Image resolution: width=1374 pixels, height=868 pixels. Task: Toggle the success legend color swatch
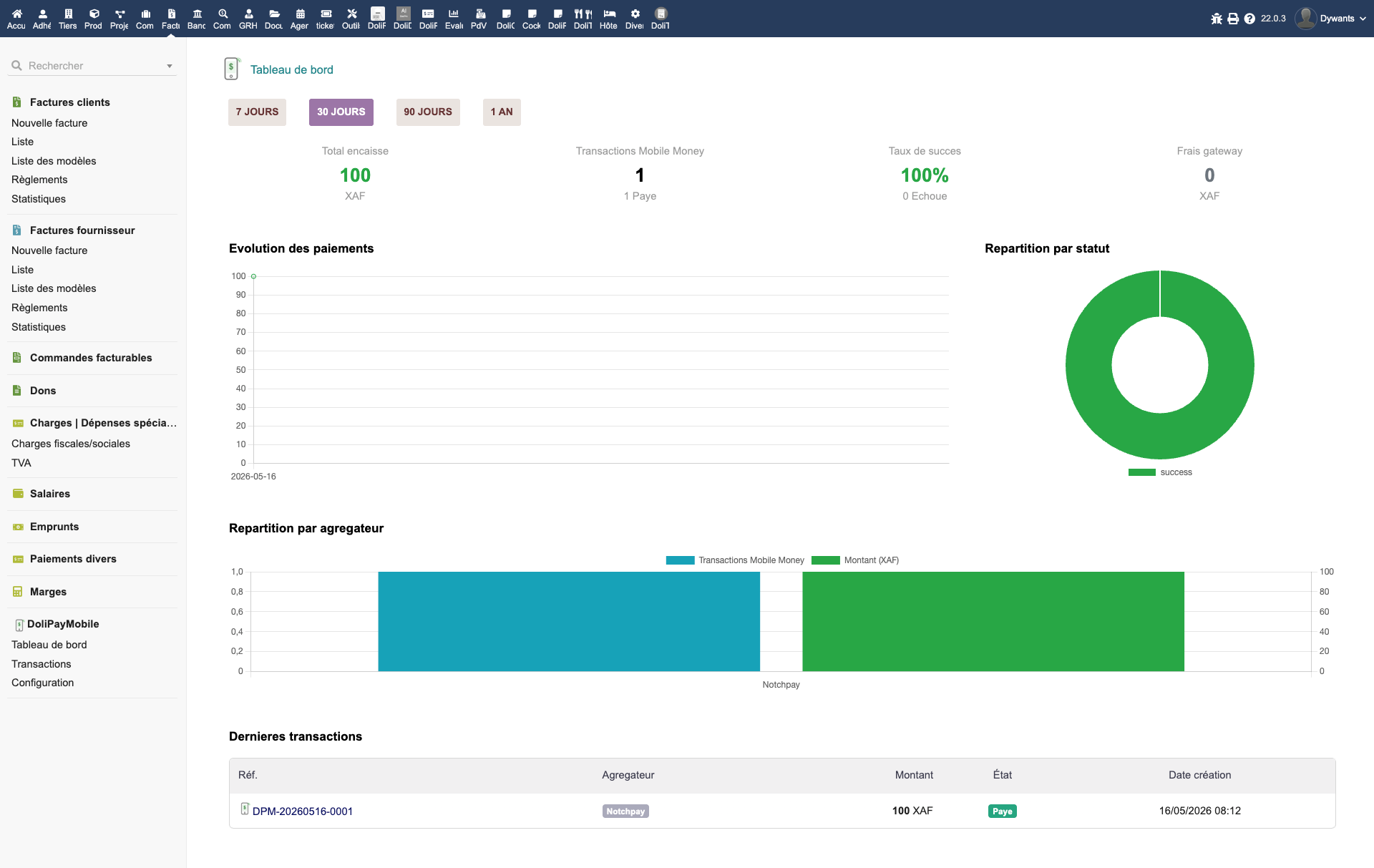(1142, 472)
